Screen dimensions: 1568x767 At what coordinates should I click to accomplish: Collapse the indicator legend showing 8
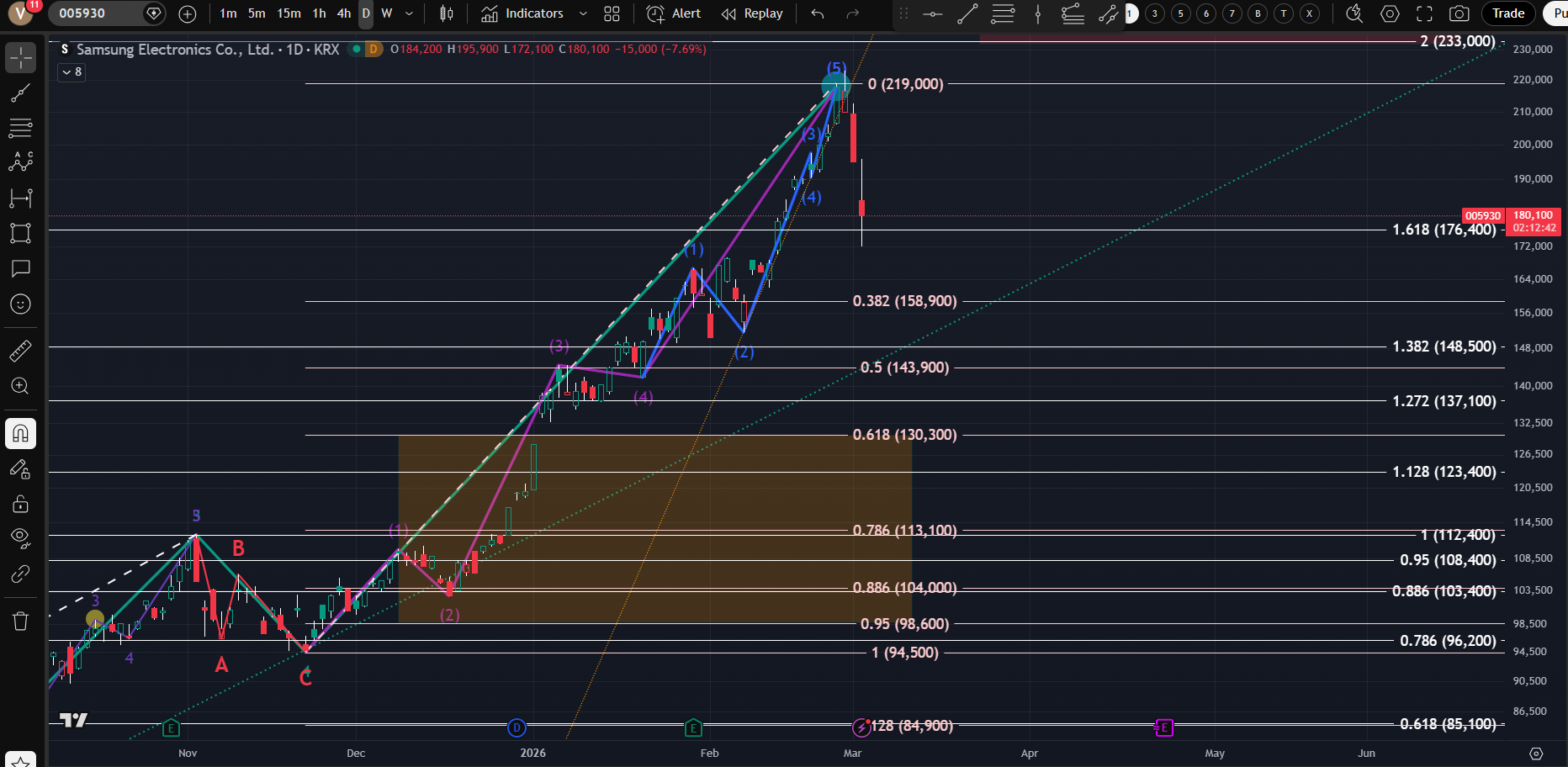[x=72, y=72]
